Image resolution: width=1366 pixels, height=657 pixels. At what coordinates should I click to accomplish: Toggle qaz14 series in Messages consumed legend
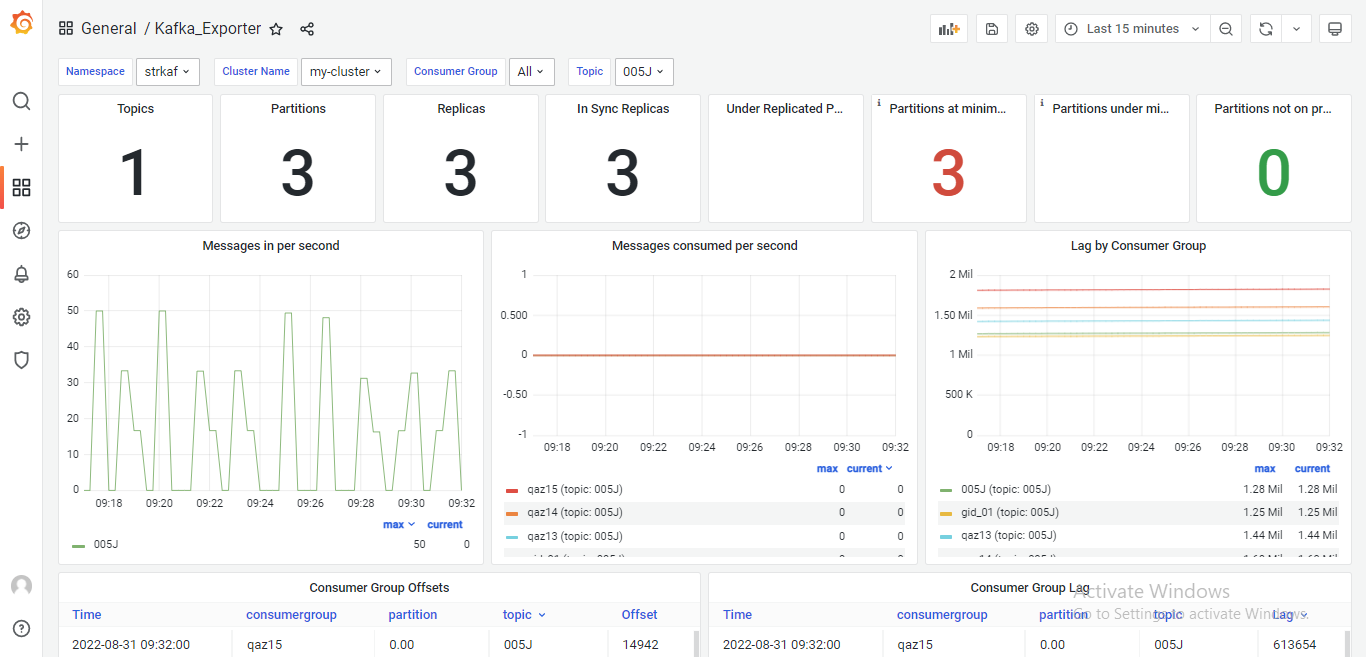point(575,512)
